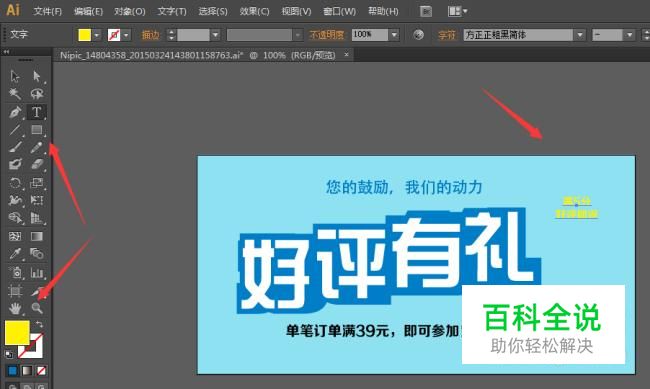The width and height of the screenshot is (650, 389).
Task: Select the Zoom magnifier tool
Action: point(36,308)
